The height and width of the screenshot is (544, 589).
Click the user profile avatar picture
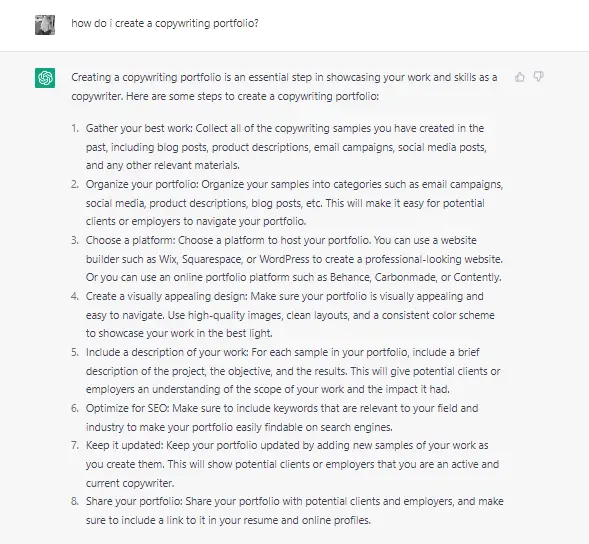point(45,25)
